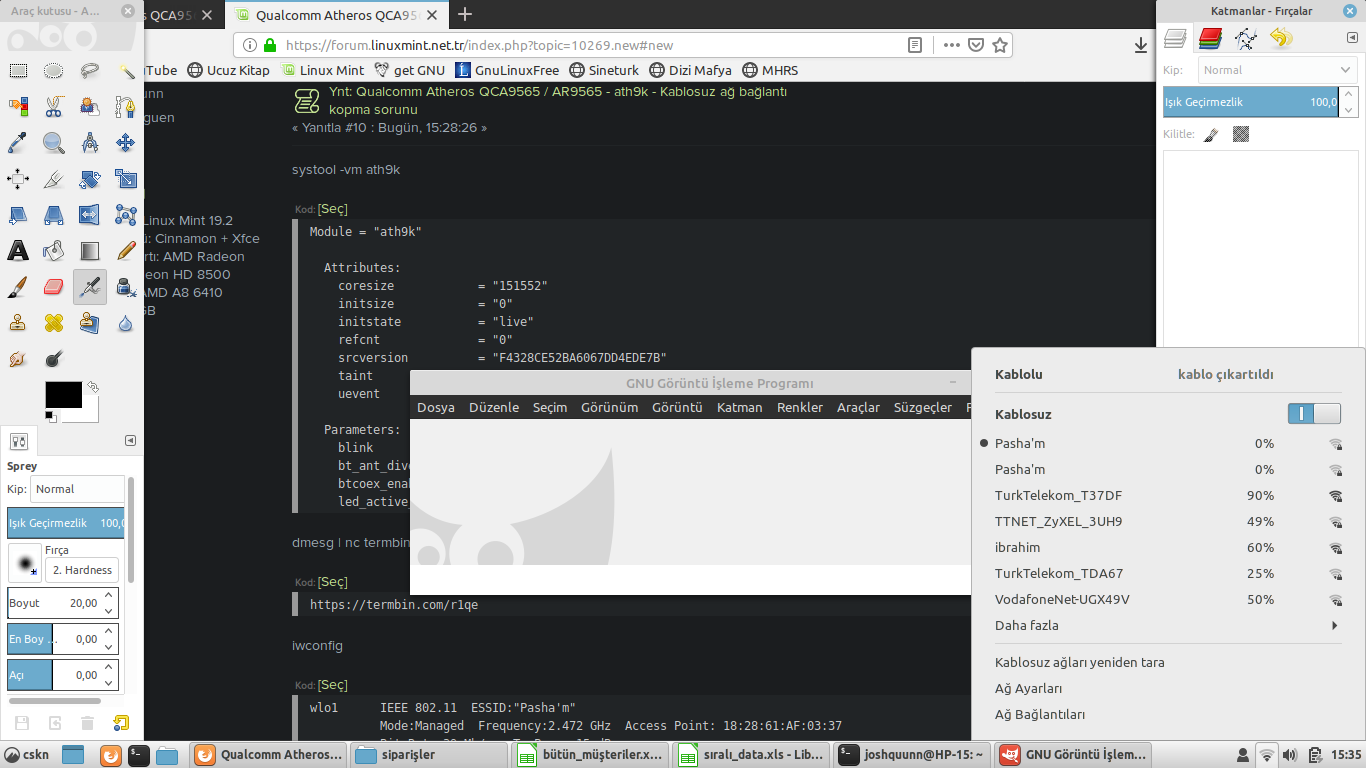Open the termbin.com/r1qe link
Viewport: 1366px width, 768px height.
(394, 605)
